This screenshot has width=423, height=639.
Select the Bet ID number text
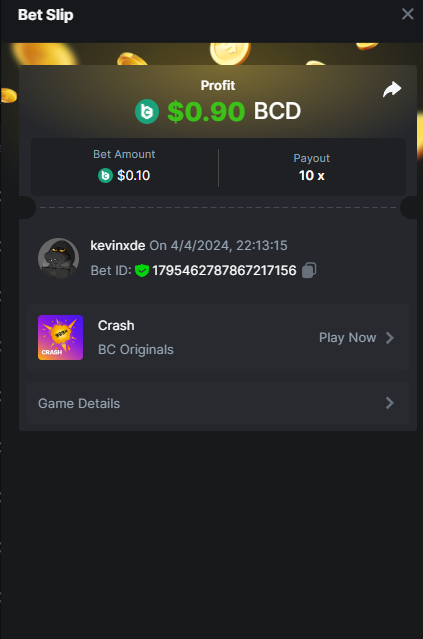coord(224,271)
